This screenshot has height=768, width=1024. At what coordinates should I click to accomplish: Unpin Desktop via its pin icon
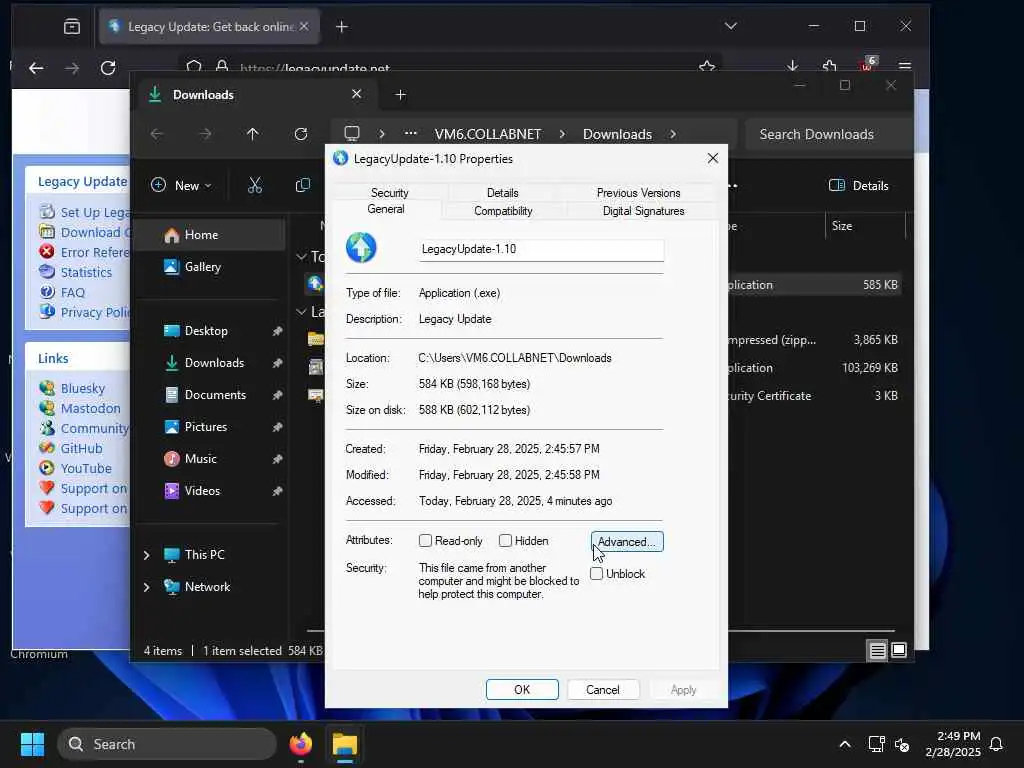click(x=277, y=331)
